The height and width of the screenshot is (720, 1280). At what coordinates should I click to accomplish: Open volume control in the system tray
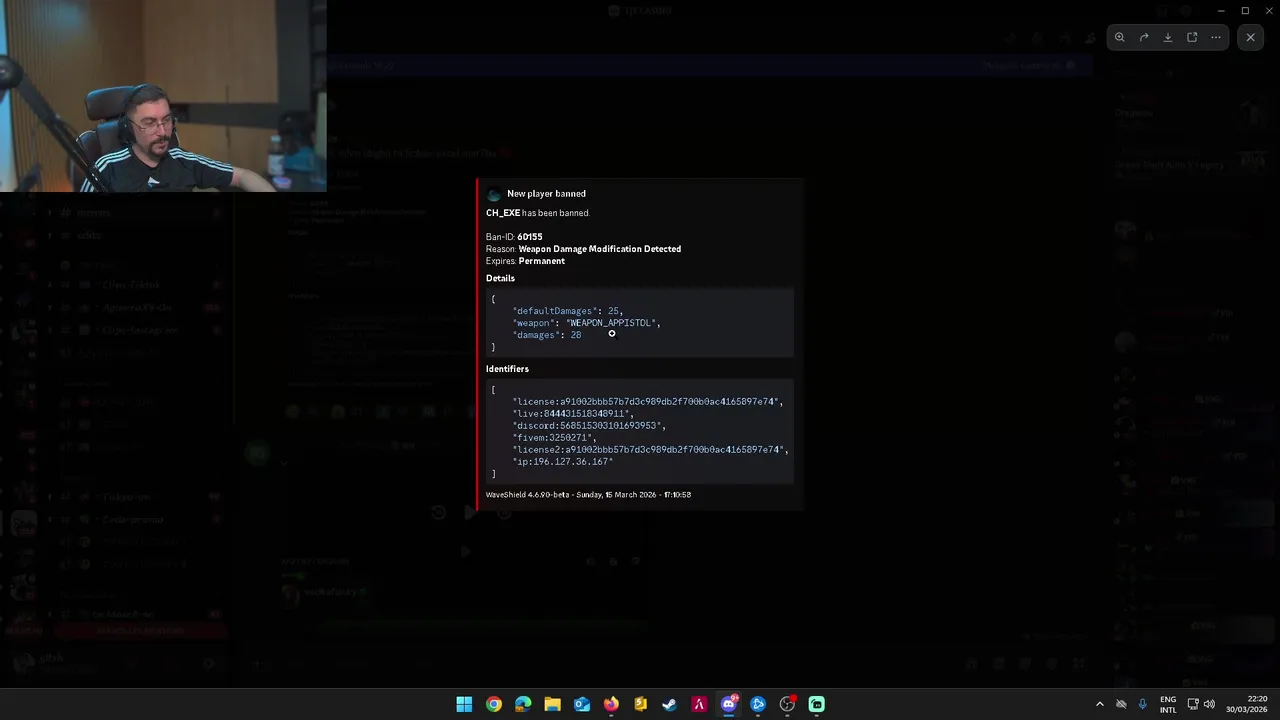click(x=1210, y=704)
